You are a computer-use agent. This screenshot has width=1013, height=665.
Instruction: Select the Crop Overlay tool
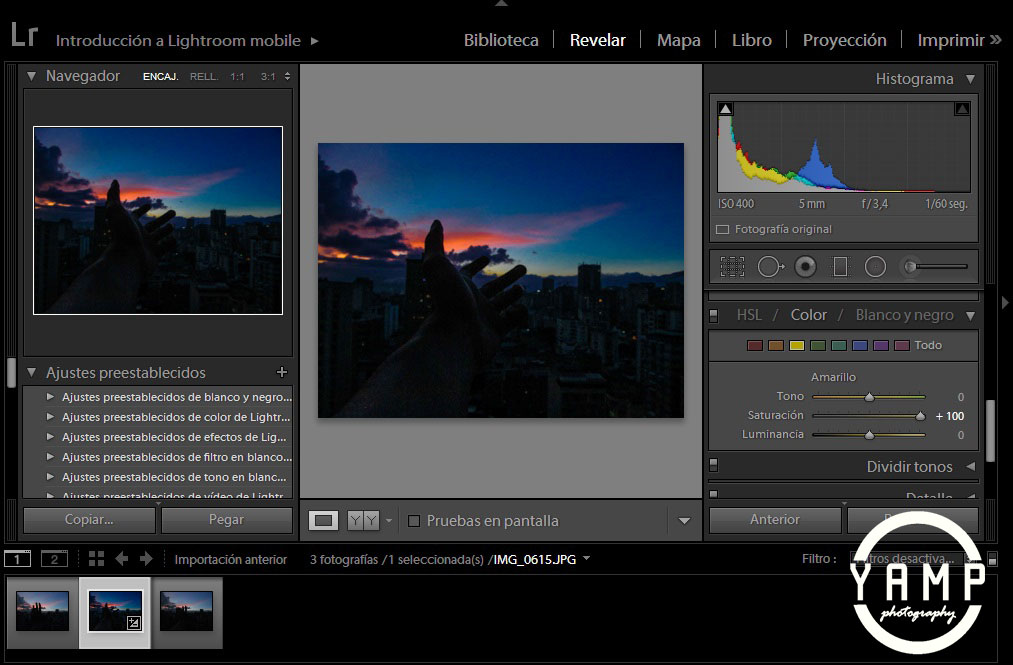733,267
